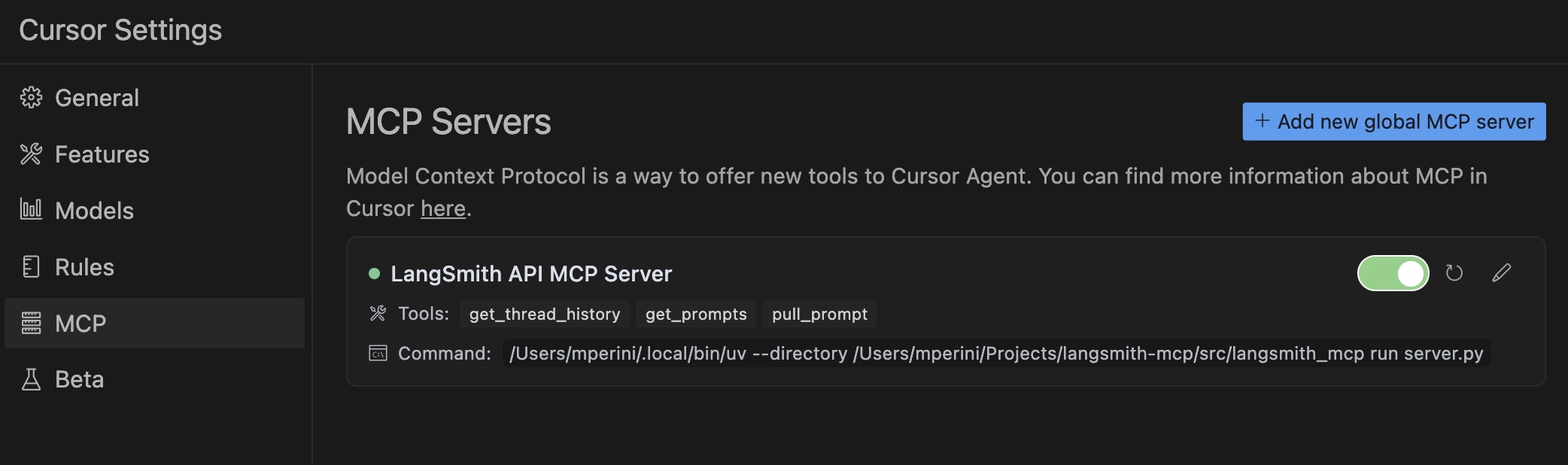Click the pull_prompt tool tag

[x=819, y=314]
